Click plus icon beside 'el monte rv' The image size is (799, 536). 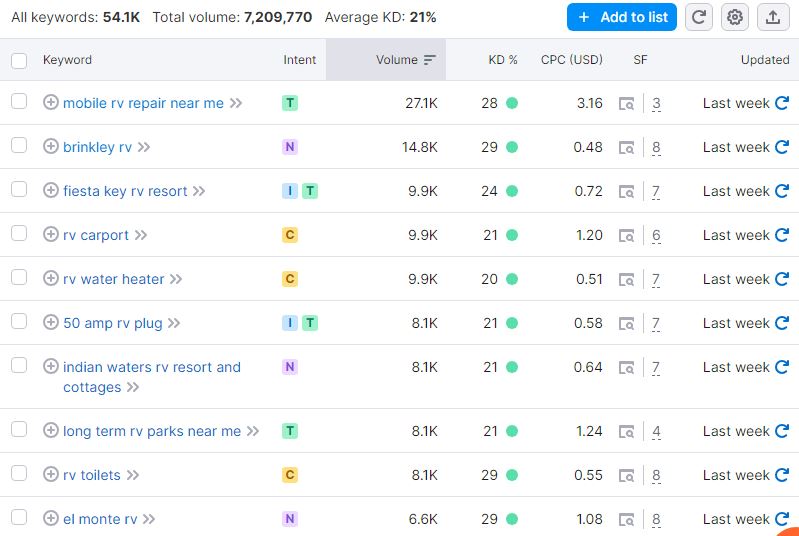50,519
